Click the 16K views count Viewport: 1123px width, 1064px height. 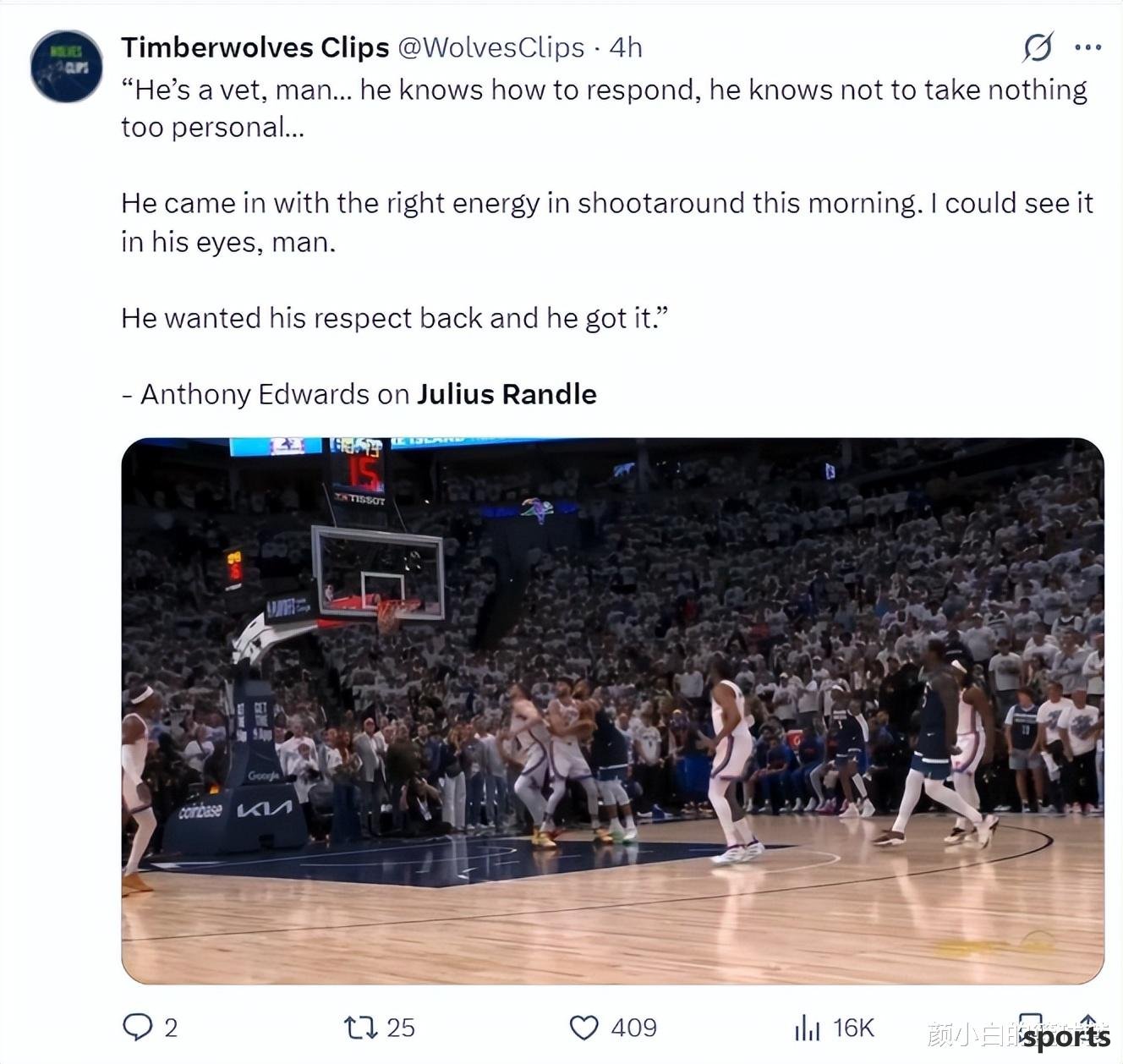pyautogui.click(x=852, y=1028)
